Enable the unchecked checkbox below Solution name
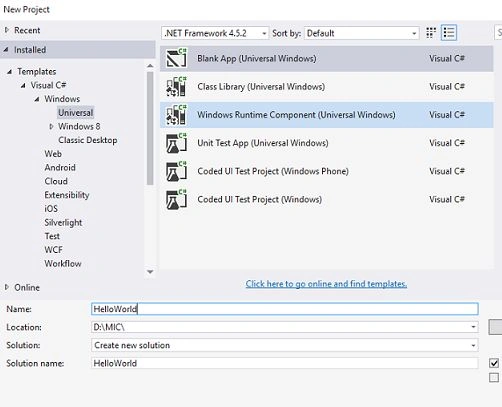502x407 pixels. pos(494,377)
